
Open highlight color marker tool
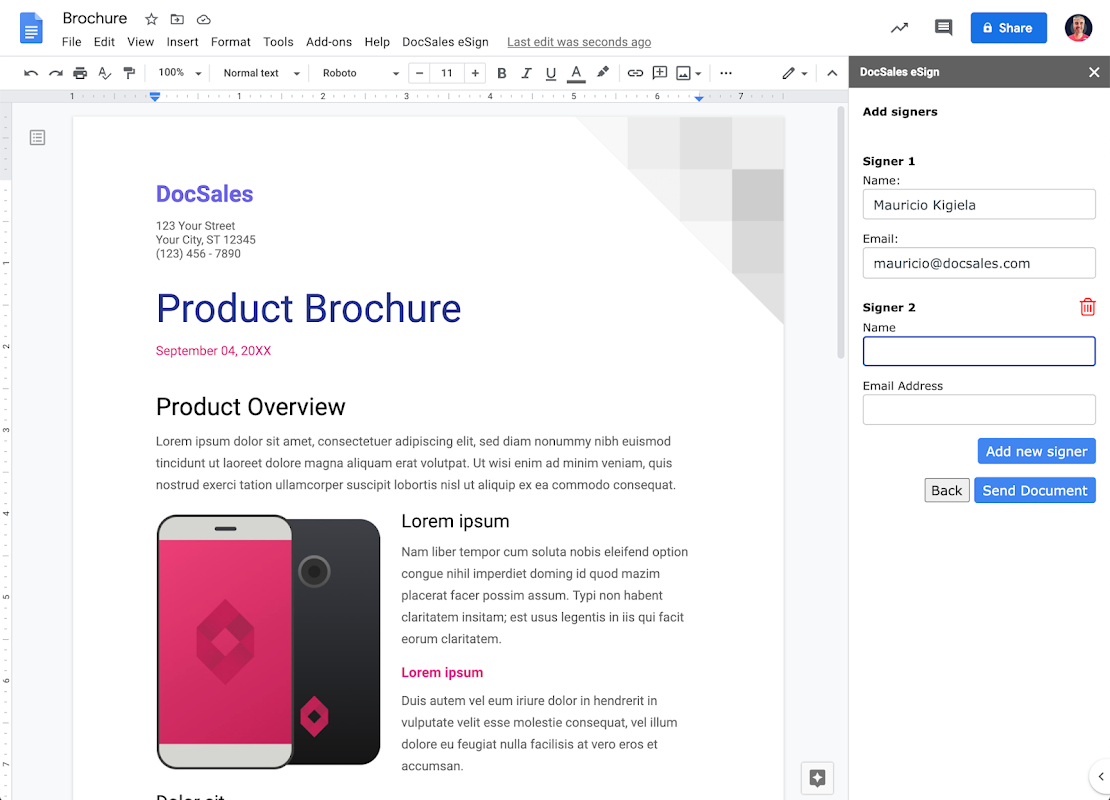coord(602,72)
